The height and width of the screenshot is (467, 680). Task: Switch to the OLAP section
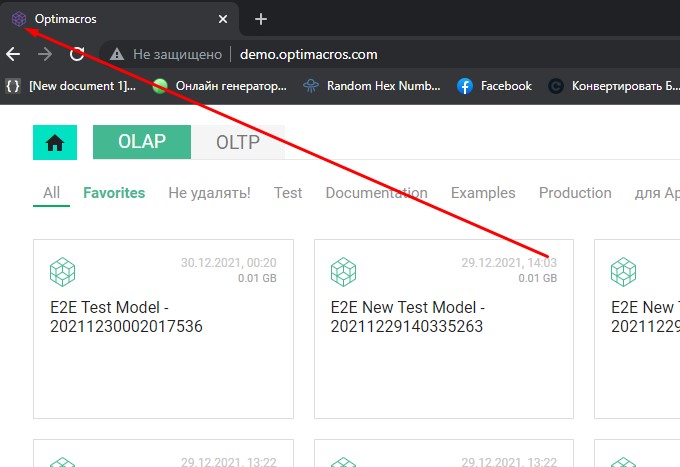click(142, 142)
